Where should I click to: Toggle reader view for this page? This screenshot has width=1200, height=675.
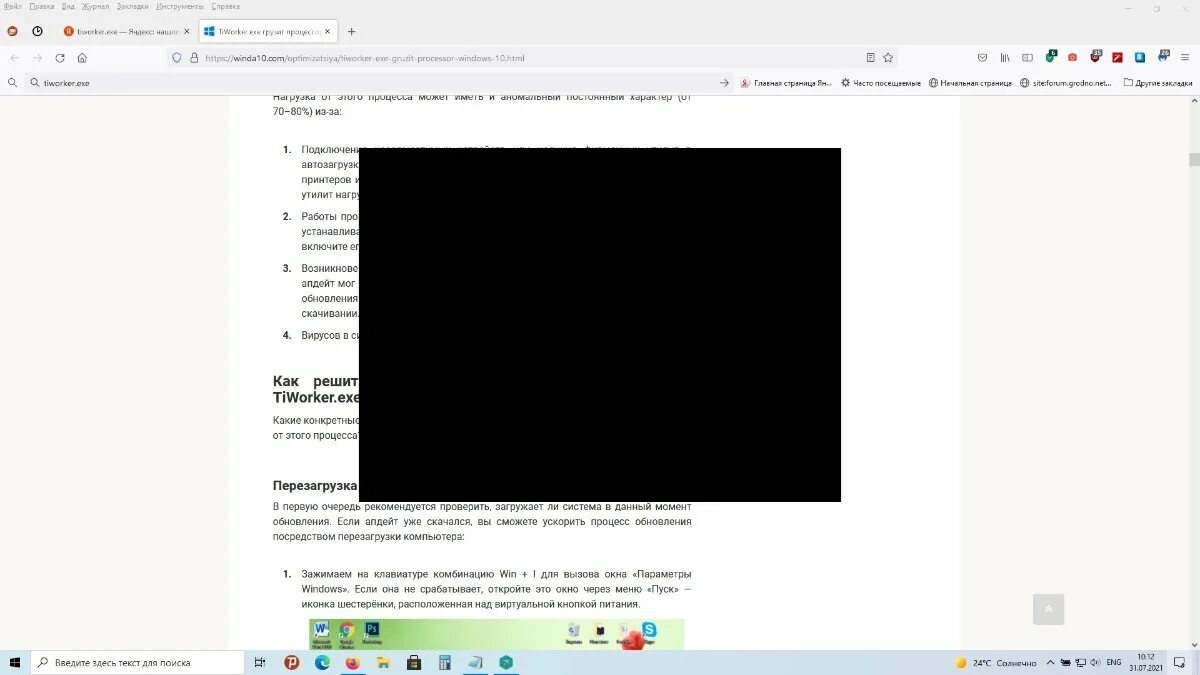pyautogui.click(x=870, y=58)
